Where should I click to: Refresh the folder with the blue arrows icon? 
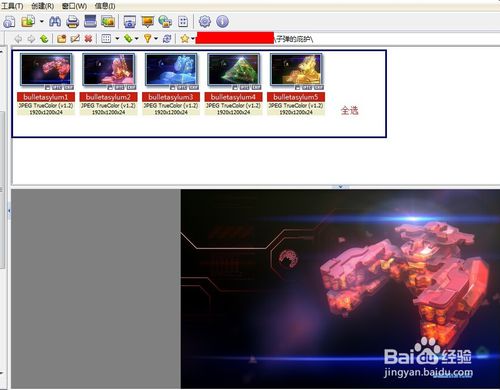point(167,39)
